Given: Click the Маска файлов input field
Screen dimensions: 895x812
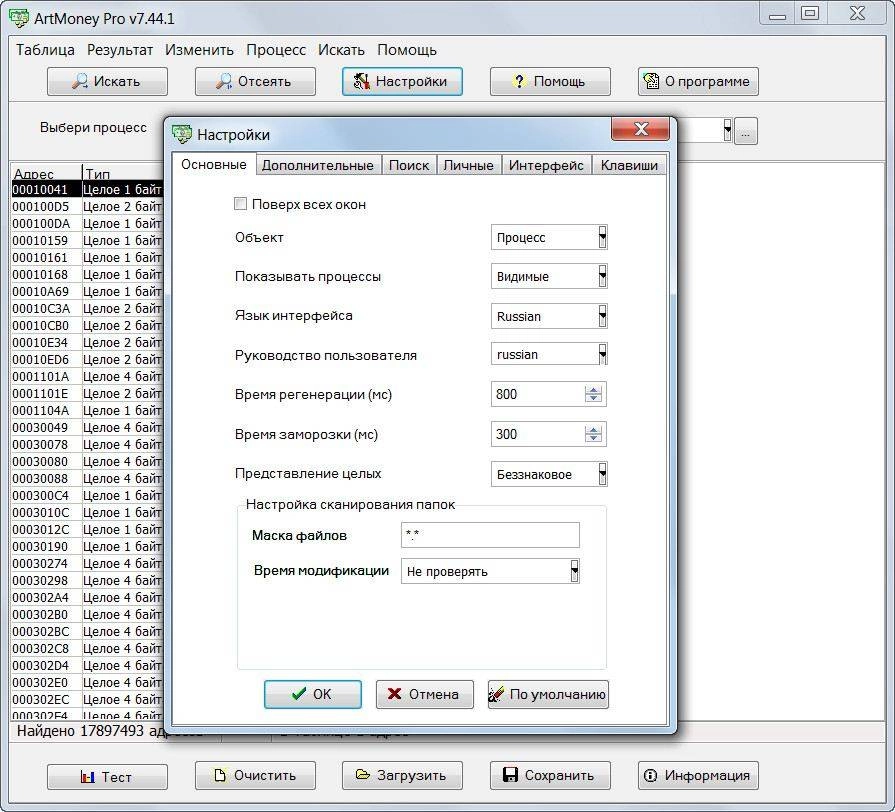Looking at the screenshot, I should pos(490,535).
